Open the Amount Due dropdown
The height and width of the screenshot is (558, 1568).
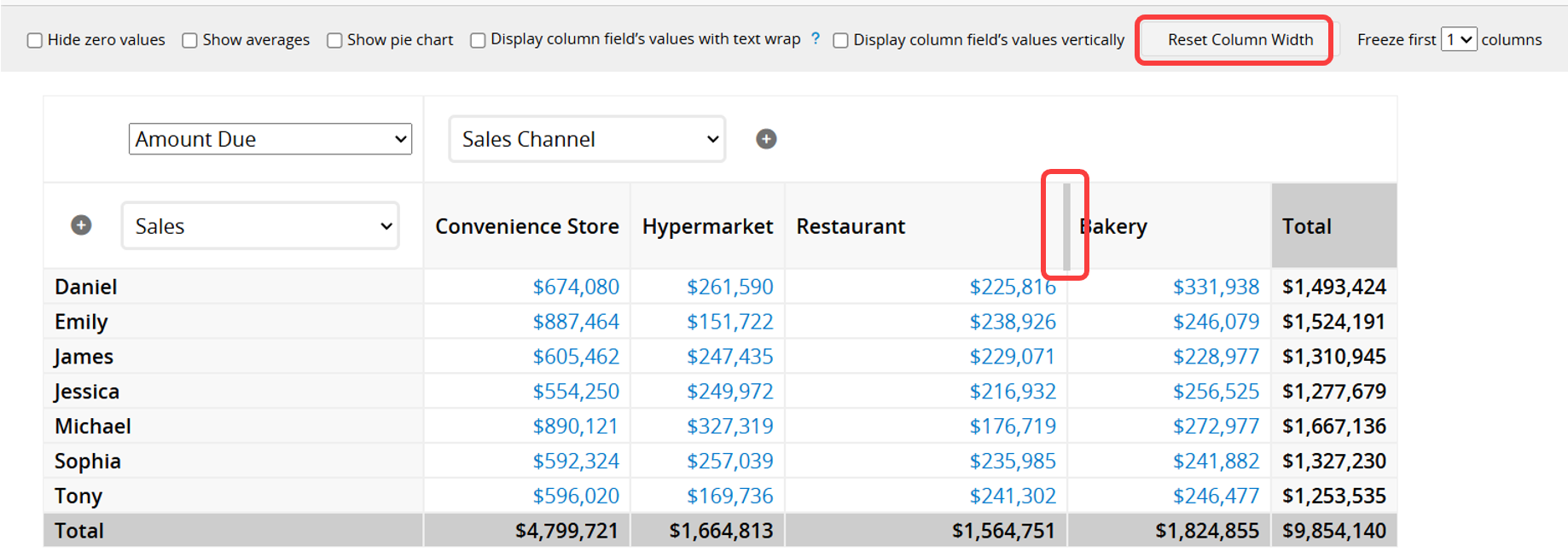point(270,139)
